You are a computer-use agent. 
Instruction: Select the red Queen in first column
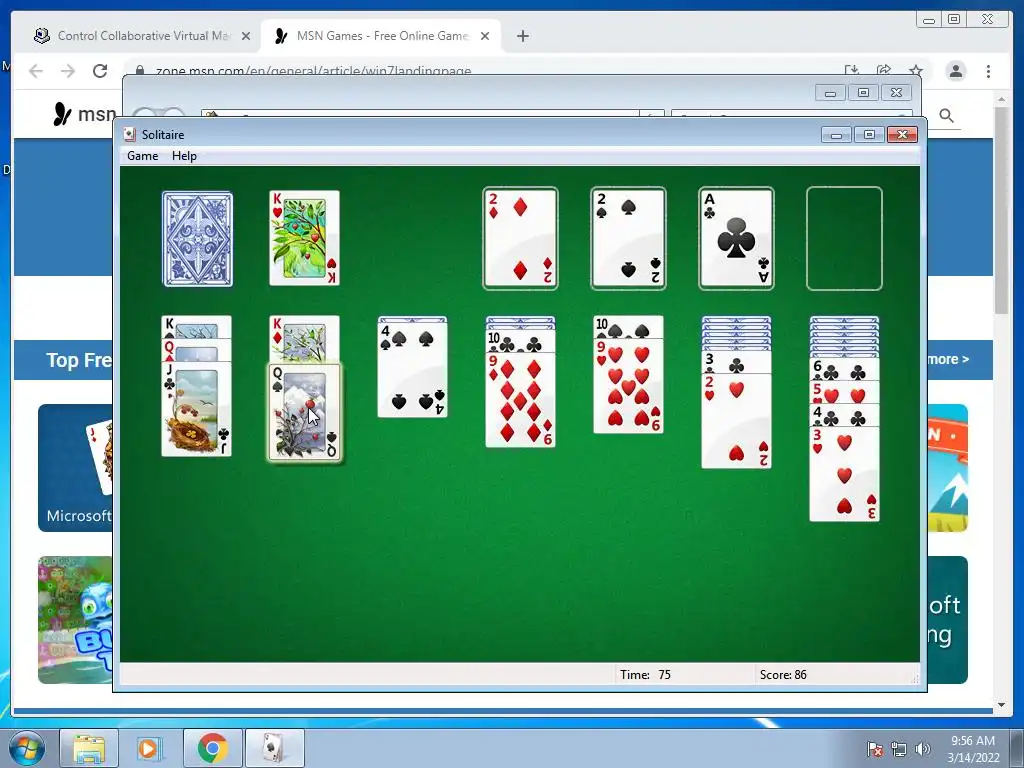pyautogui.click(x=197, y=350)
